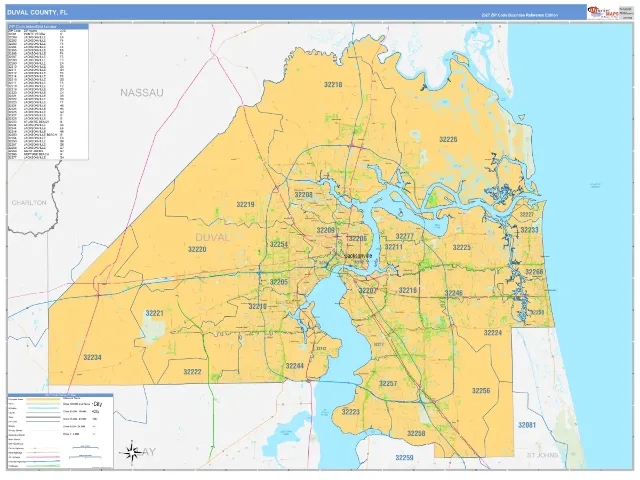
Task: Select ZIP code 32246 on the map
Action: [453, 293]
